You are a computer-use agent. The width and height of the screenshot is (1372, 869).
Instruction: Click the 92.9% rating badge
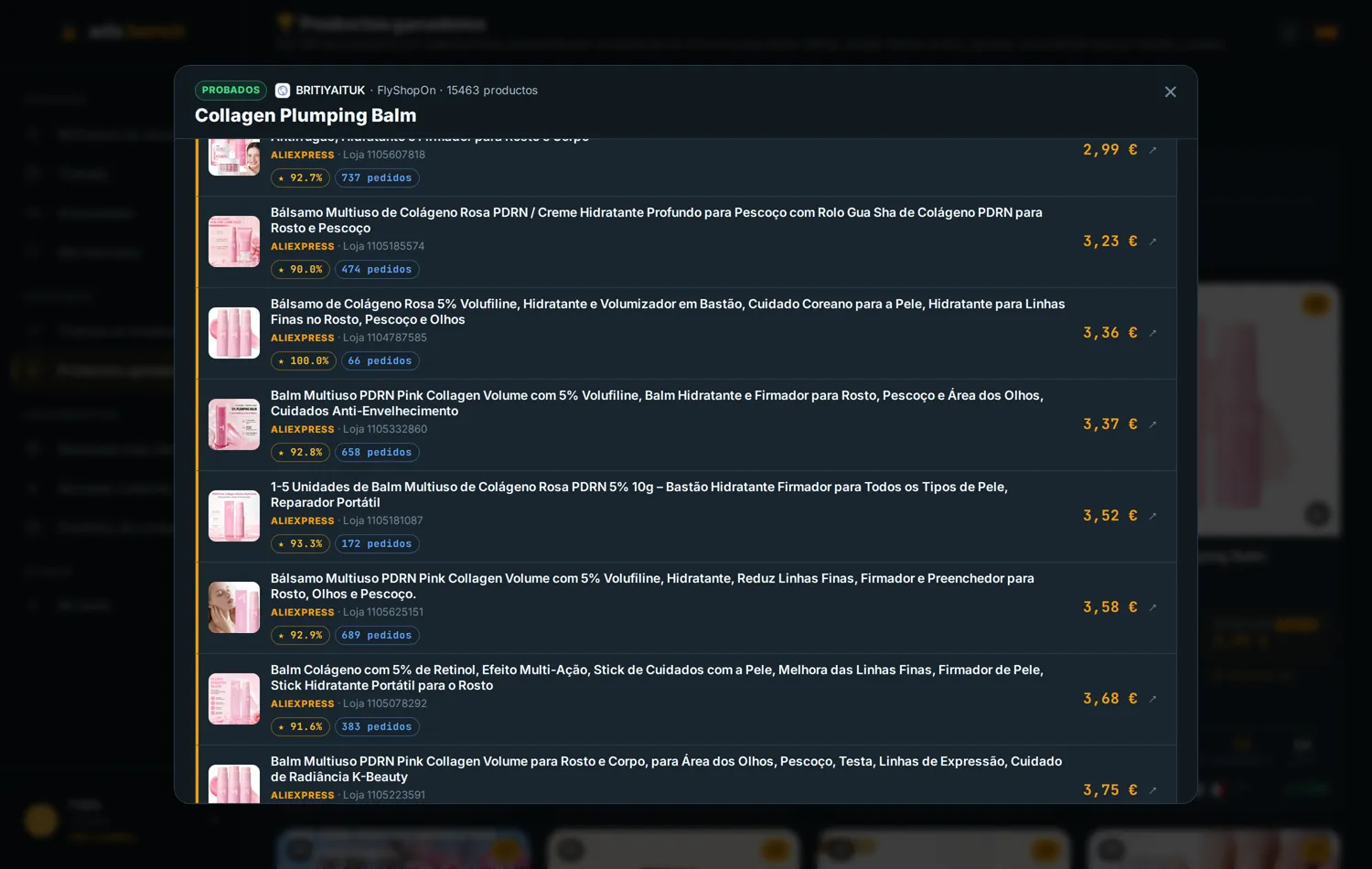click(300, 636)
